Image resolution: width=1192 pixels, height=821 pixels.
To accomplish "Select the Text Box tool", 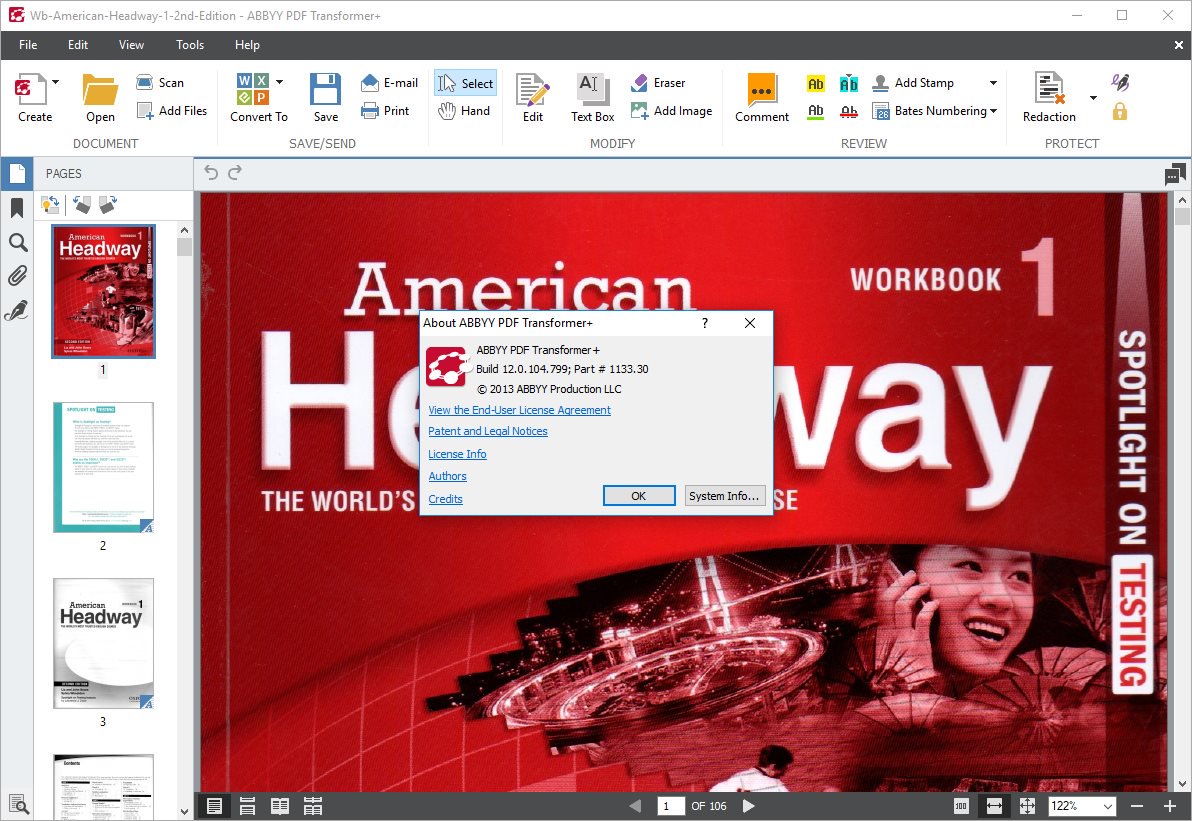I will 592,97.
